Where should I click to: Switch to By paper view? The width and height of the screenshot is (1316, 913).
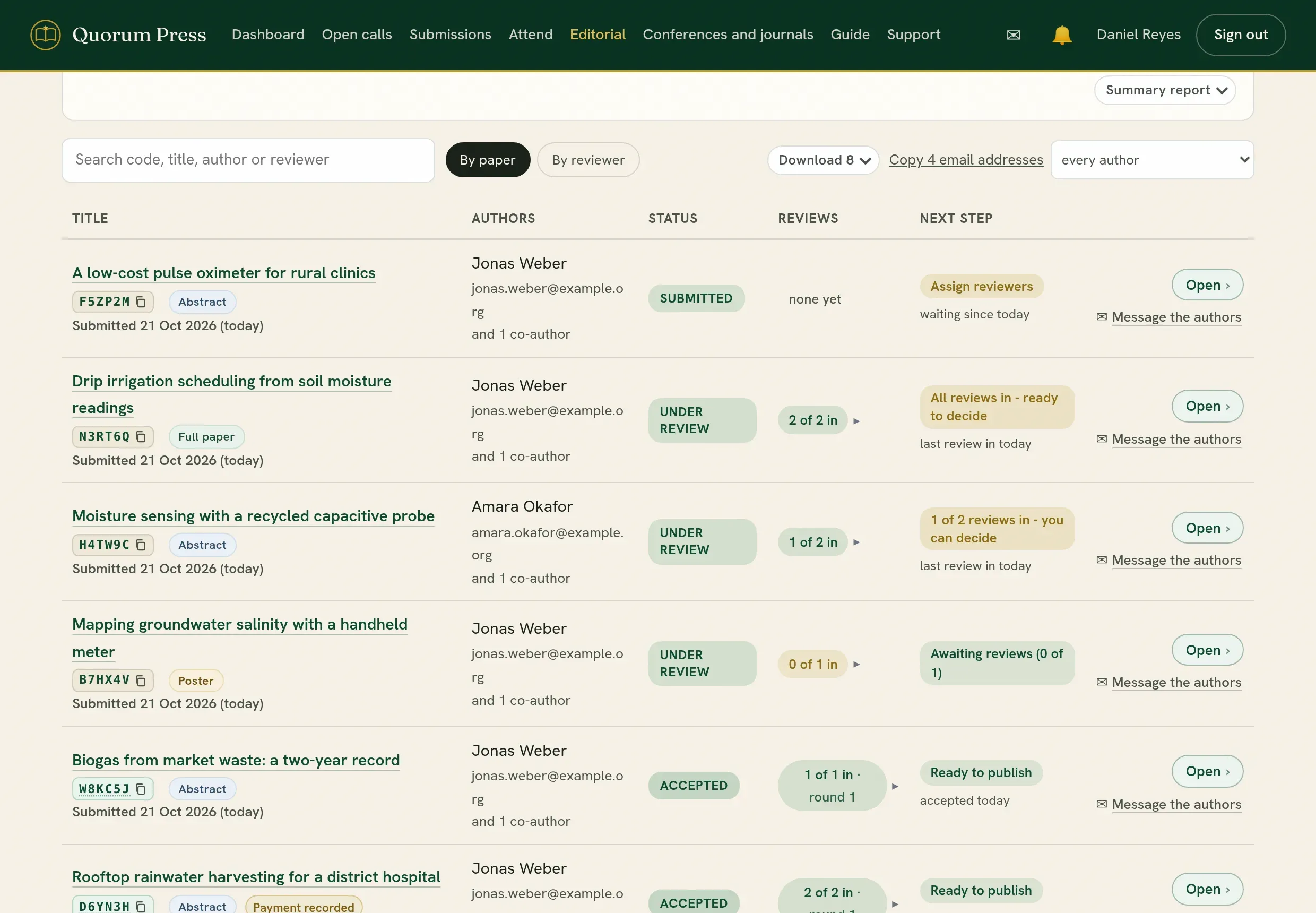coord(487,160)
